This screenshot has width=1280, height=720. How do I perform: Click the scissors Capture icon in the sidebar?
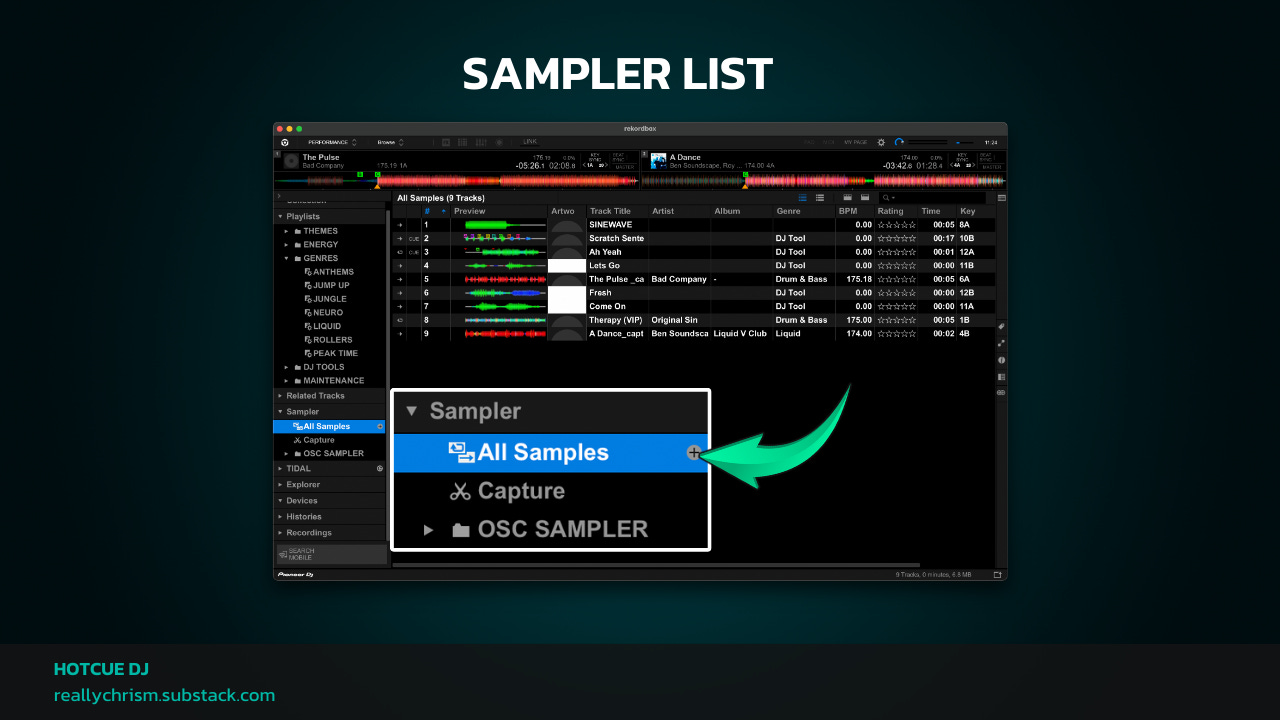coord(297,440)
